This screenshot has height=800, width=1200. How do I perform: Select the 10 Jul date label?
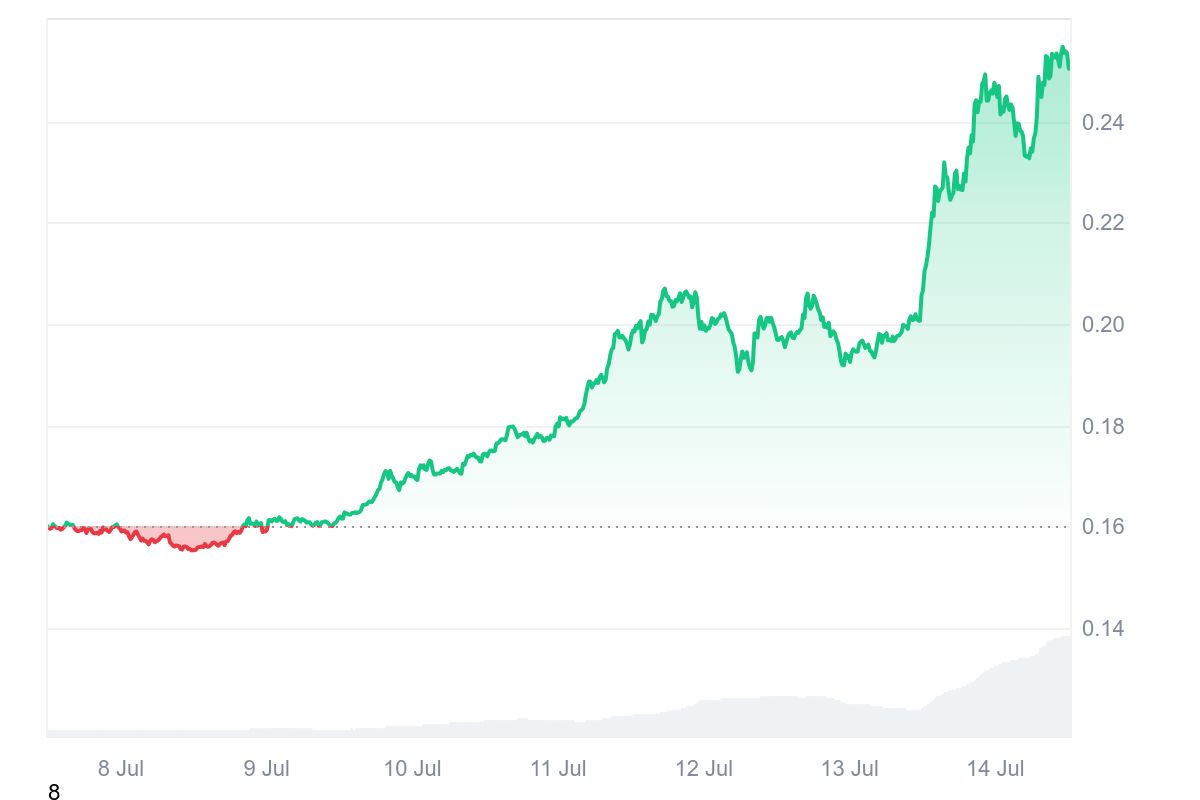point(413,769)
